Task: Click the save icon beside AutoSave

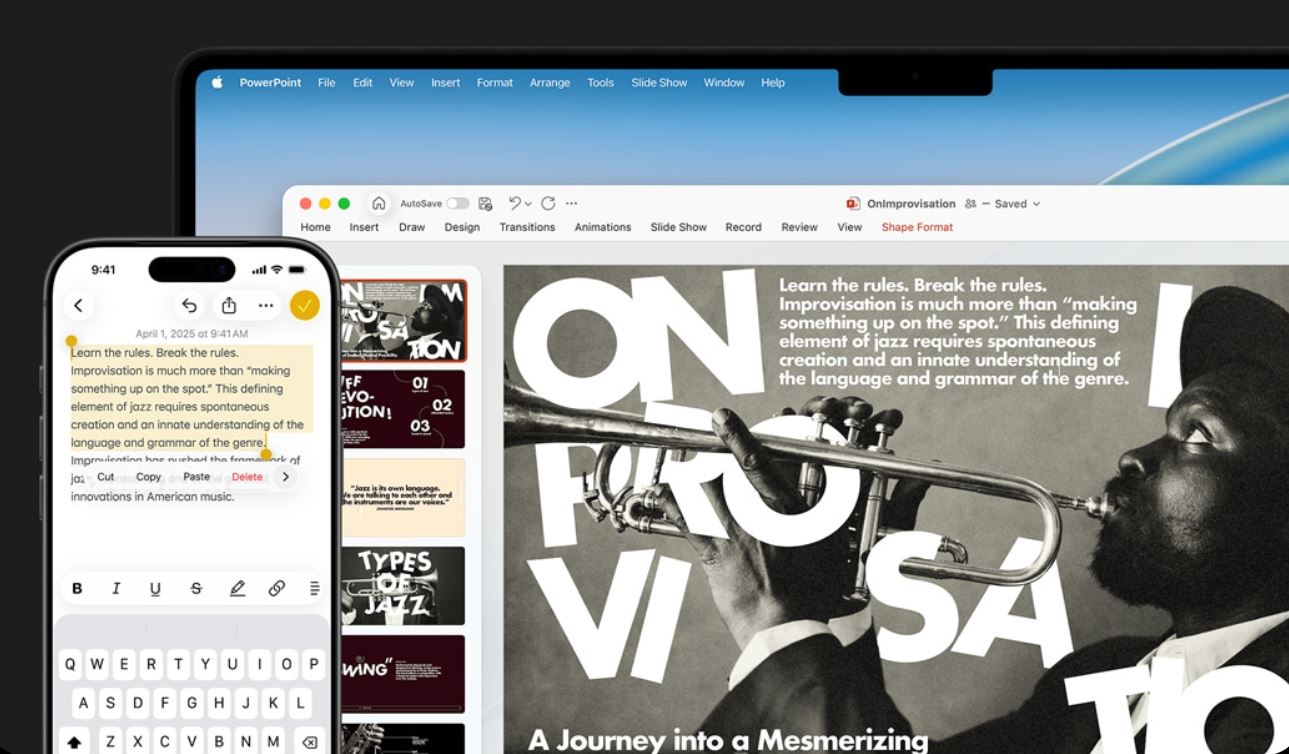Action: pos(485,203)
